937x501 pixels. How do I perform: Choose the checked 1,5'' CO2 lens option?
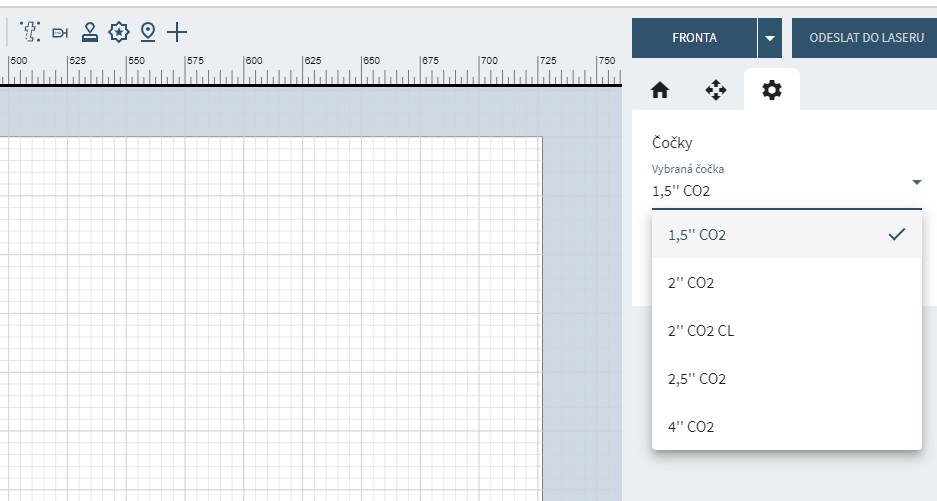pos(786,235)
